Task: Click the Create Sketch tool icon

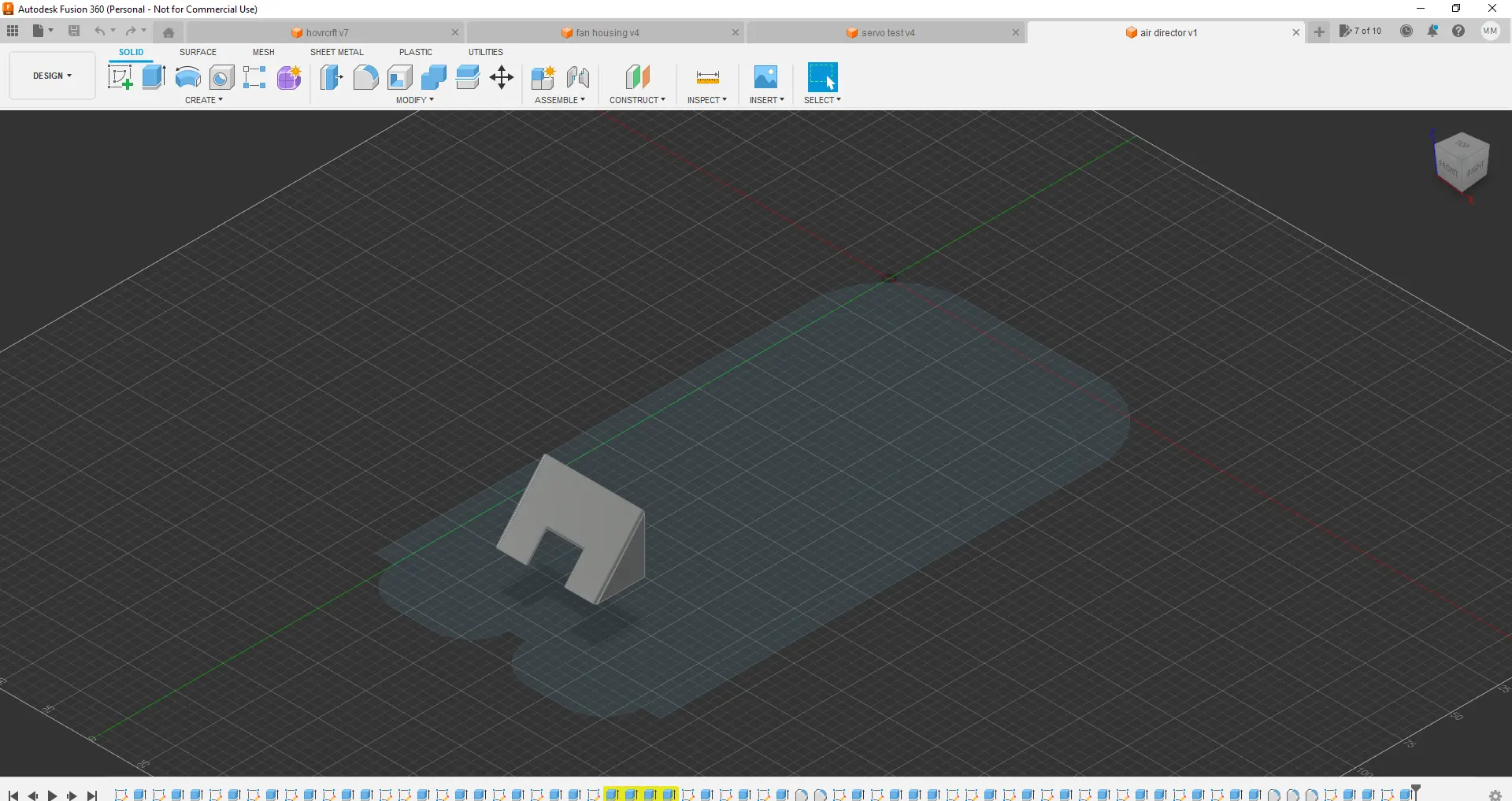Action: point(120,77)
